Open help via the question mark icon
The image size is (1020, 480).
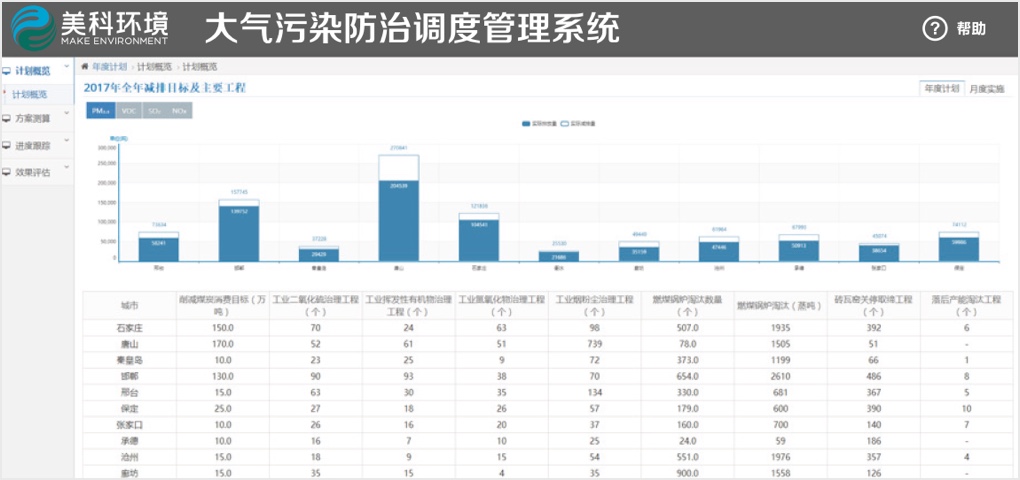934,29
